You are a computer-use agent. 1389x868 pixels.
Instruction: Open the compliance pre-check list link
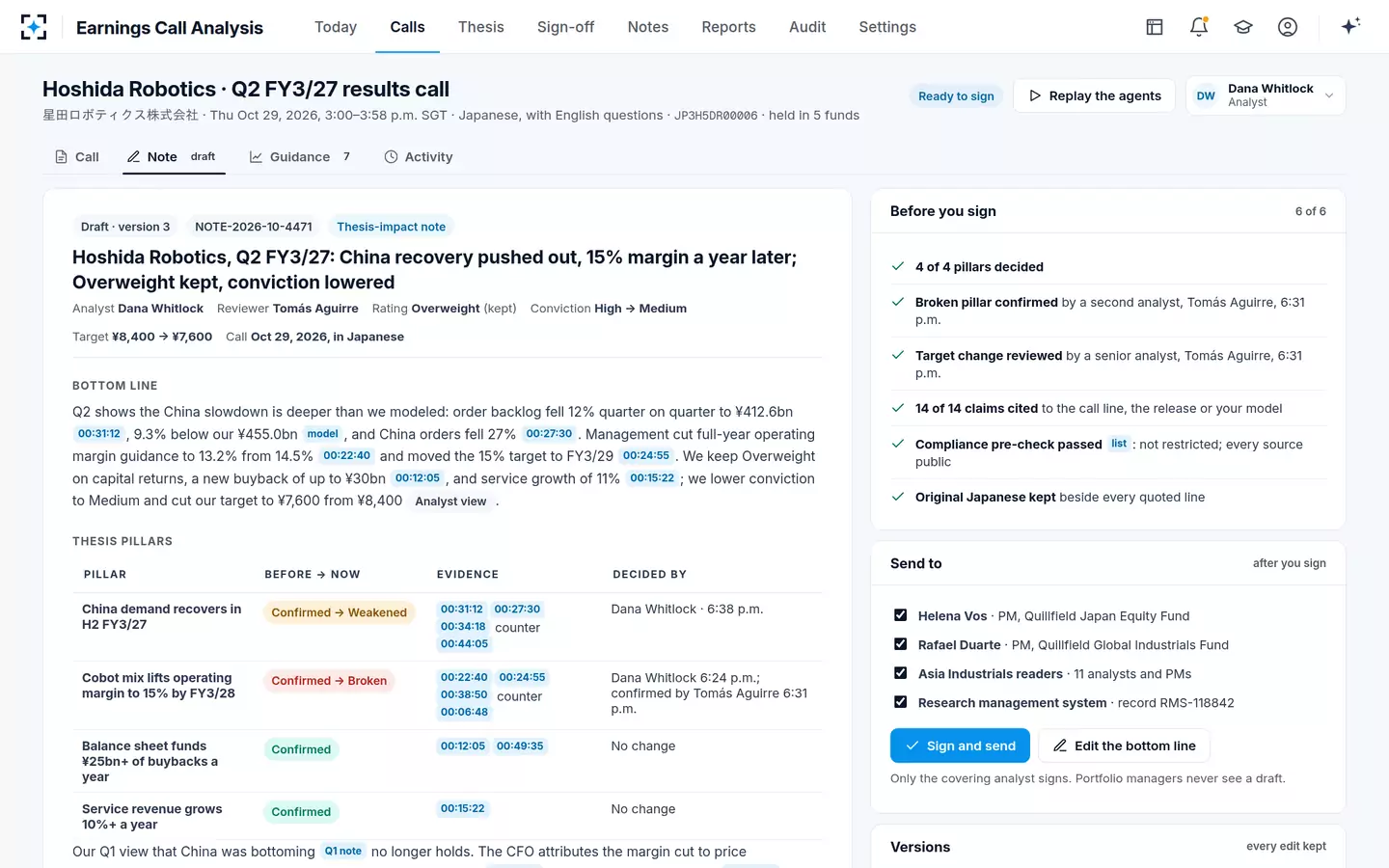point(1119,444)
